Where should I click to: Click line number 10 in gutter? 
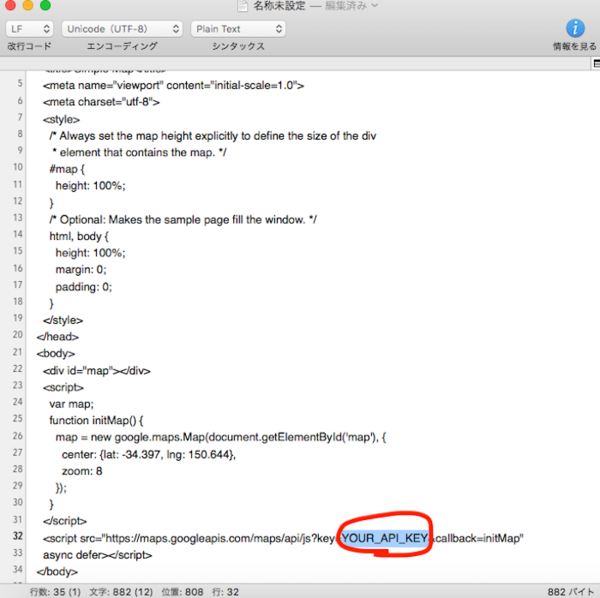pos(18,167)
